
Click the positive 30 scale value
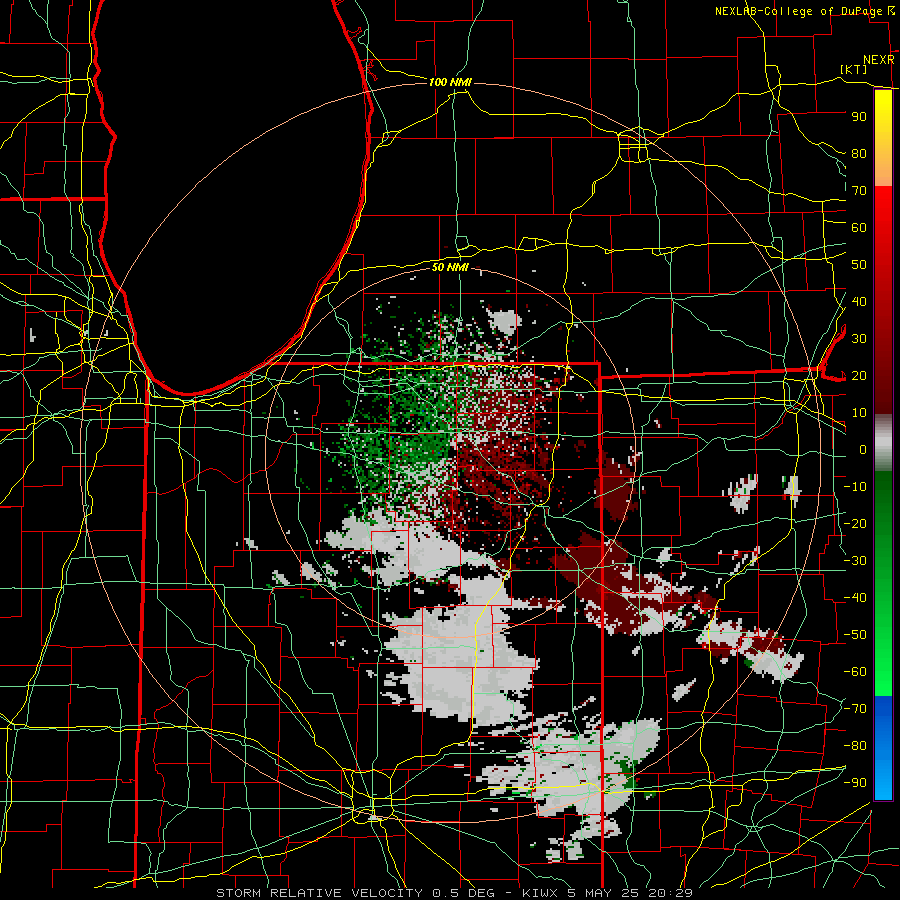click(x=859, y=339)
